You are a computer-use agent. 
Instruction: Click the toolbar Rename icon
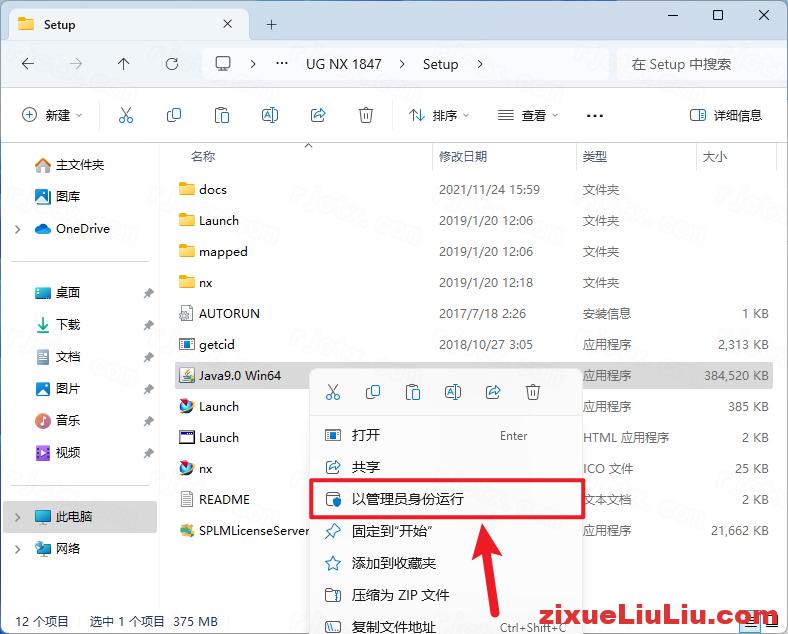(x=270, y=116)
